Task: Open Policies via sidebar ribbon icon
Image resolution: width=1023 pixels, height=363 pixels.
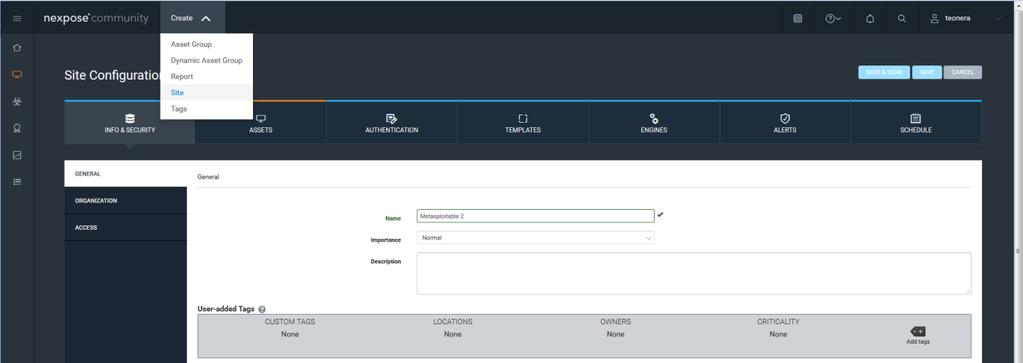Action: 17,129
